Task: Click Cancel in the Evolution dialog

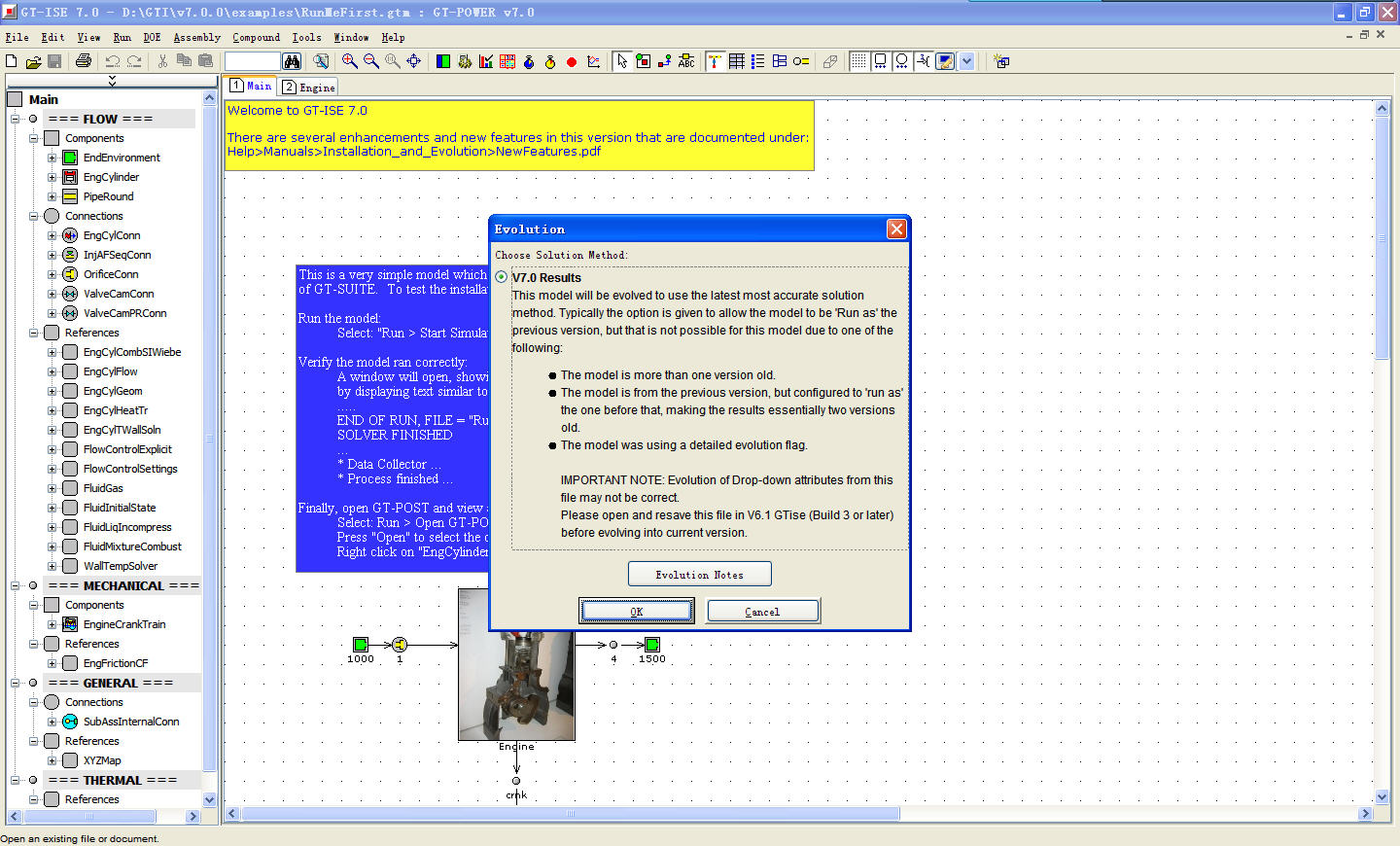Action: pyautogui.click(x=763, y=611)
